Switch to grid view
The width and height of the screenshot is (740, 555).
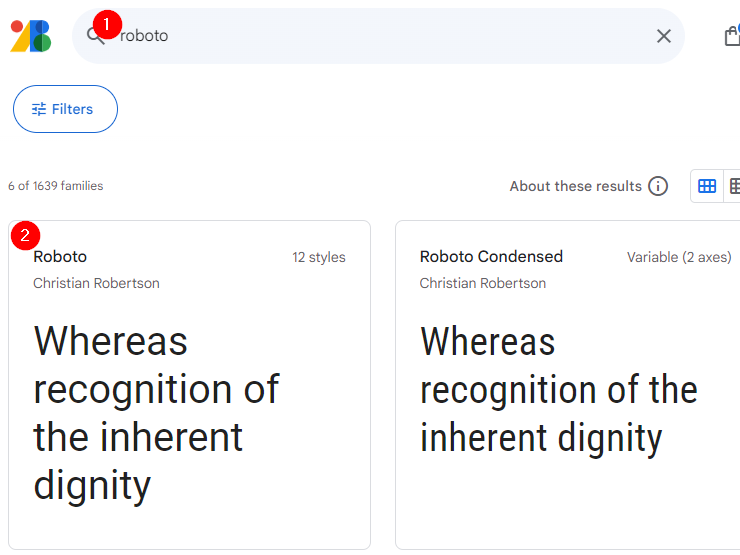707,186
